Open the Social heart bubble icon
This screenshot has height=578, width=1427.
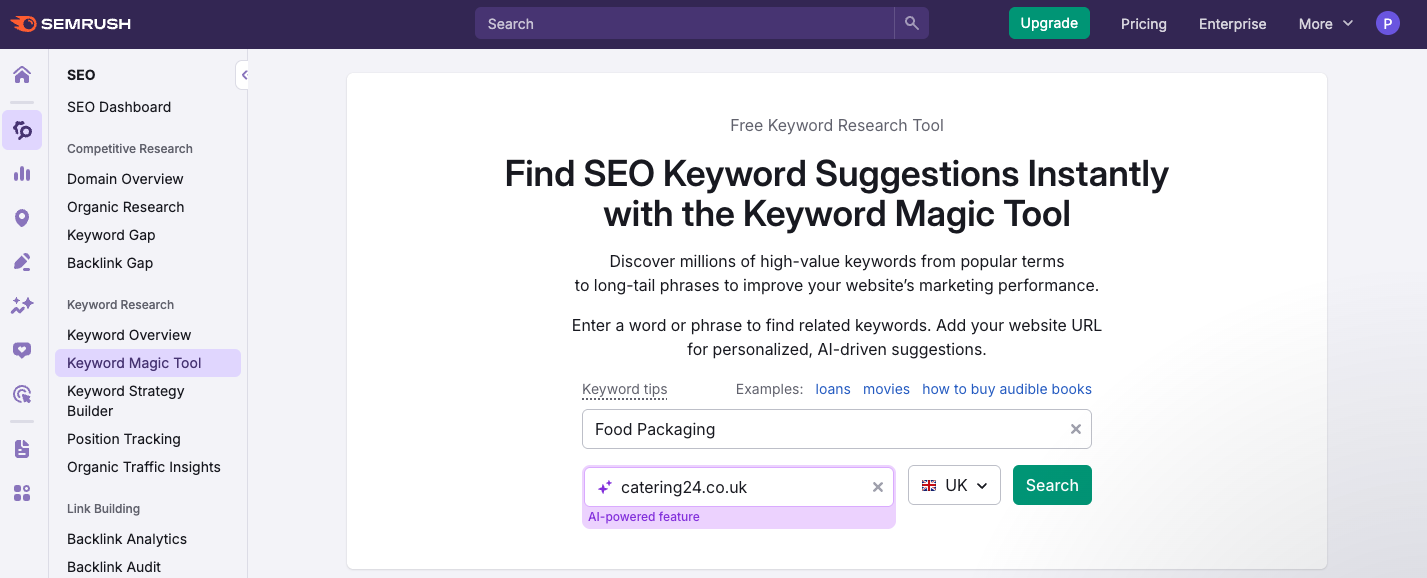point(22,350)
